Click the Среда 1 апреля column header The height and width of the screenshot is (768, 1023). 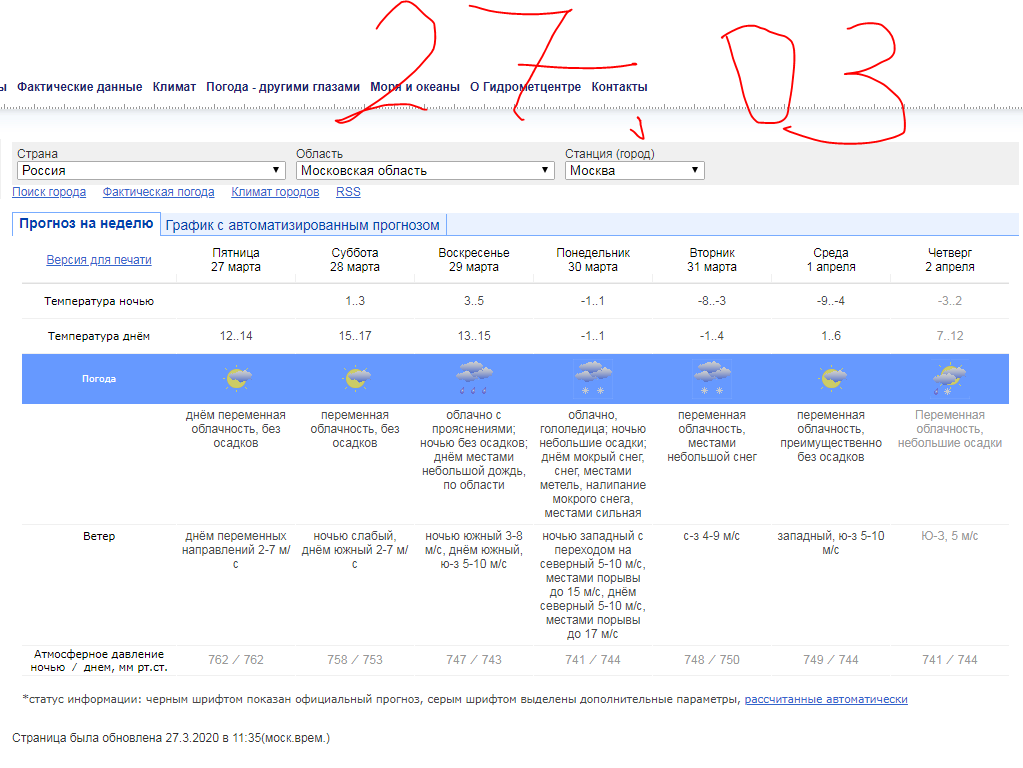(x=831, y=260)
